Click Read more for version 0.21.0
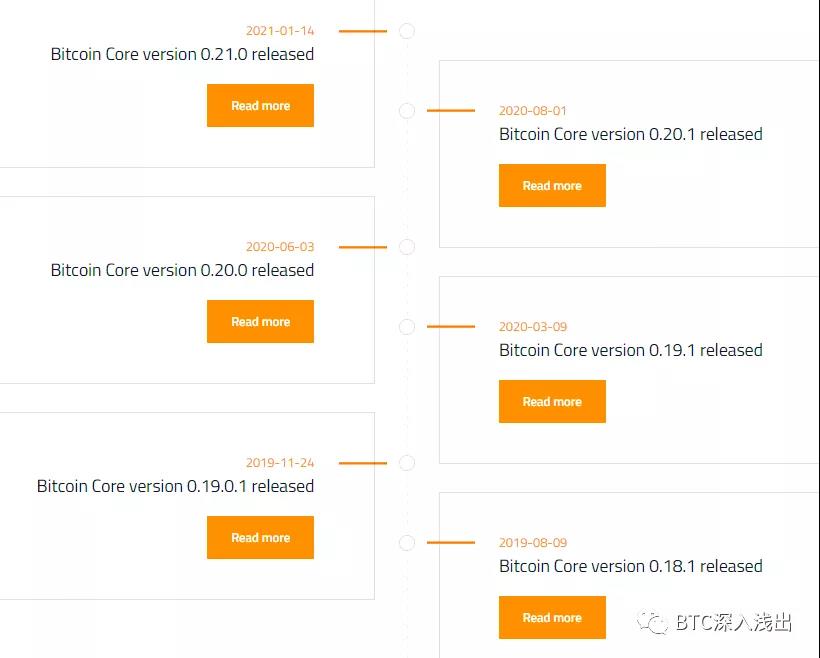Image resolution: width=820 pixels, height=658 pixels. 260,106
